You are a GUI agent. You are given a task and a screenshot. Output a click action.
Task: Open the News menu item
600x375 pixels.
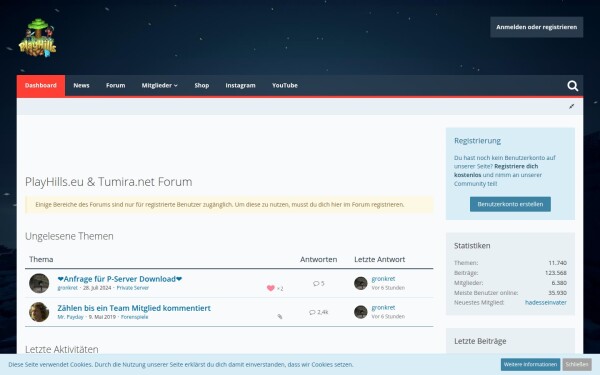82,85
